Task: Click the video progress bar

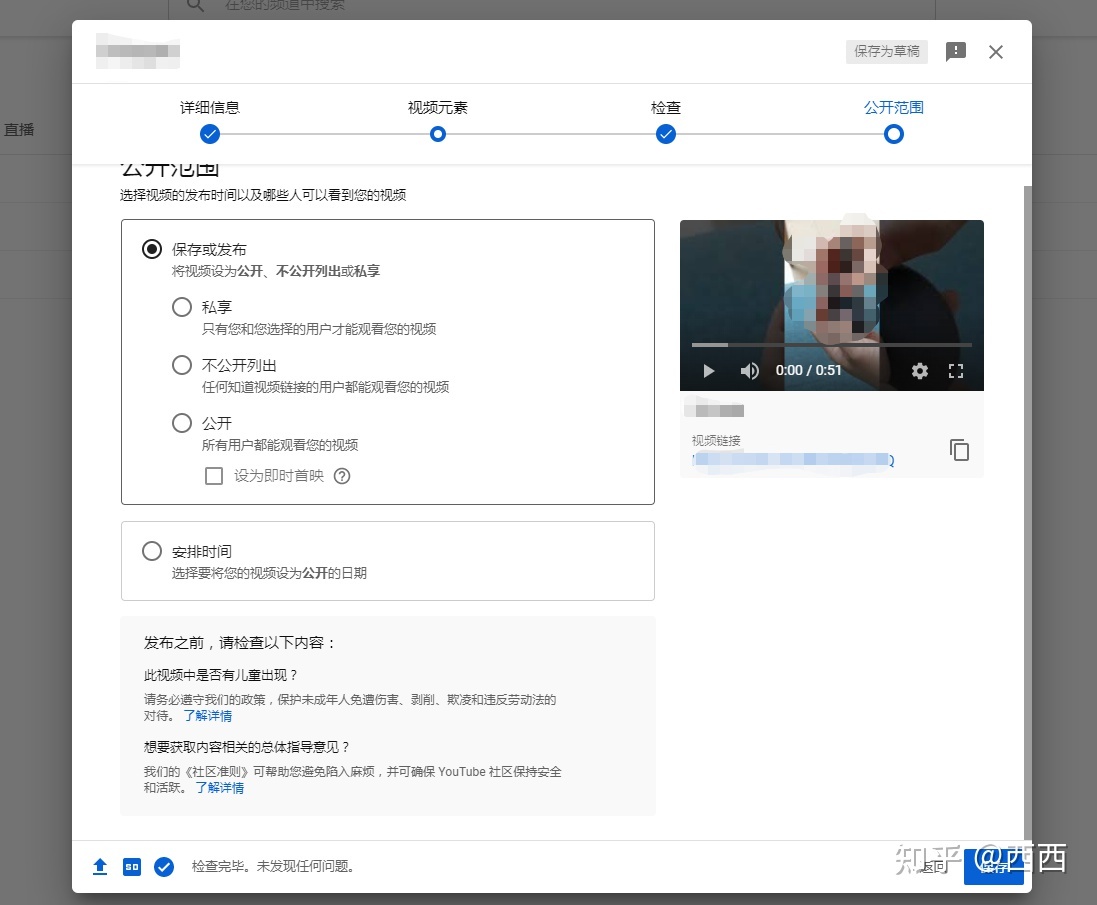Action: tap(831, 345)
